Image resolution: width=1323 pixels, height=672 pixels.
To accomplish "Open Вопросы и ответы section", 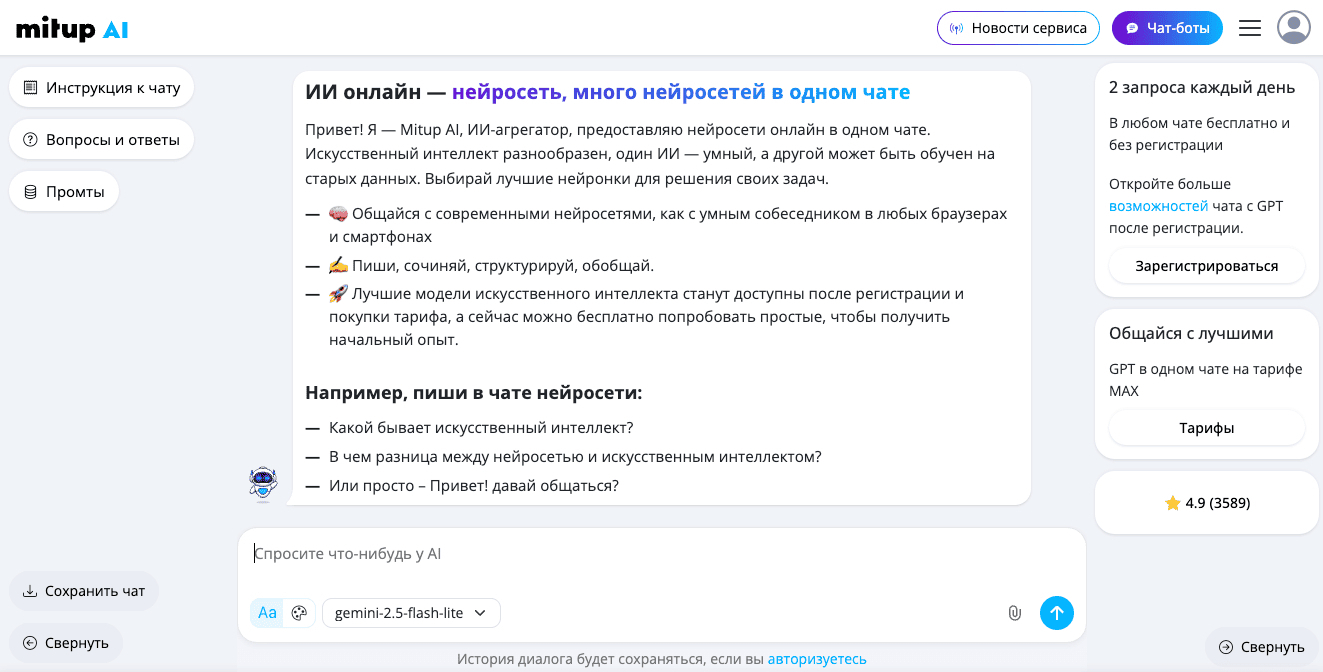I will coord(101,140).
